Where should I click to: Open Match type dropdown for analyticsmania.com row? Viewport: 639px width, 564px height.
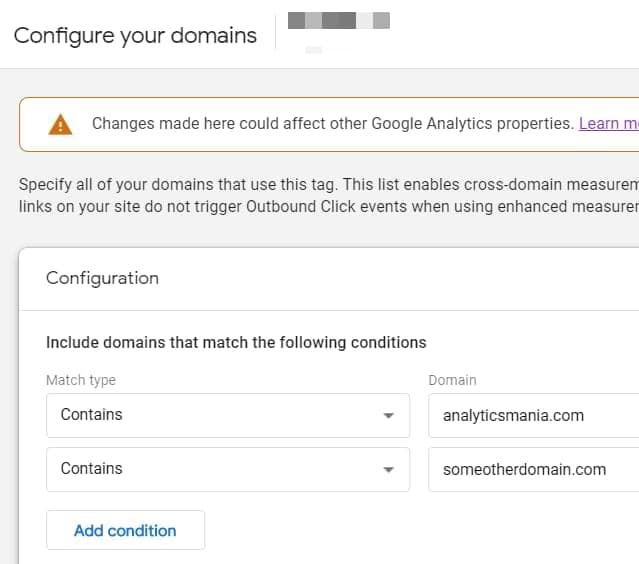227,415
